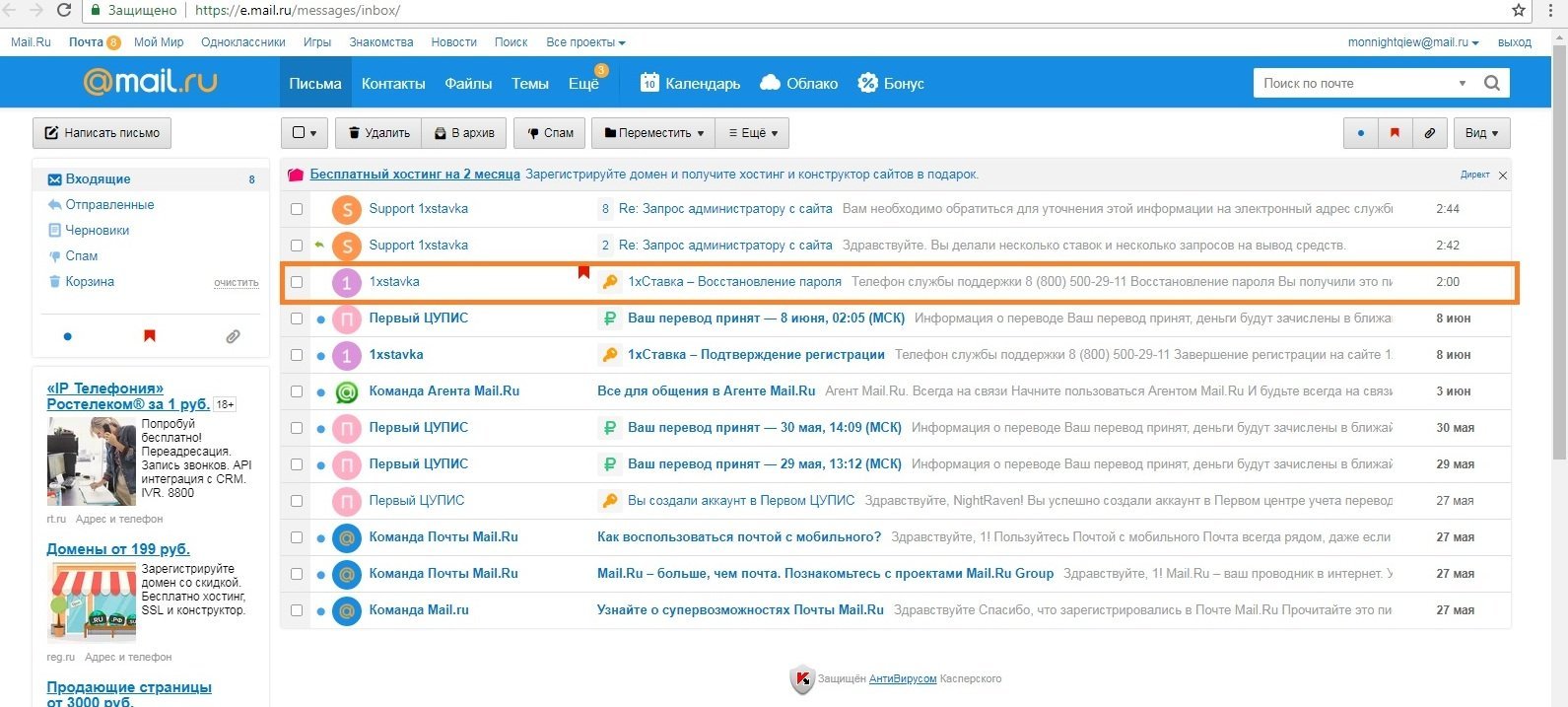Click red flag on 1xstavka password recovery email
This screenshot has width=1568, height=707.
pos(583,272)
